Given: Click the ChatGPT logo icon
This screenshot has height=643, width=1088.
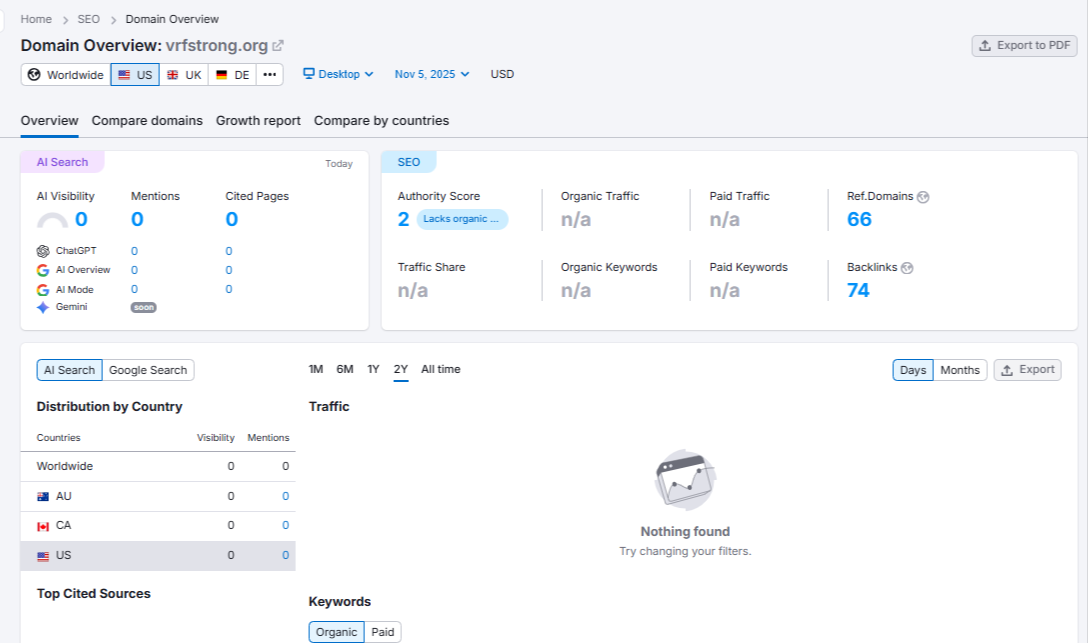Looking at the screenshot, I should pos(43,251).
